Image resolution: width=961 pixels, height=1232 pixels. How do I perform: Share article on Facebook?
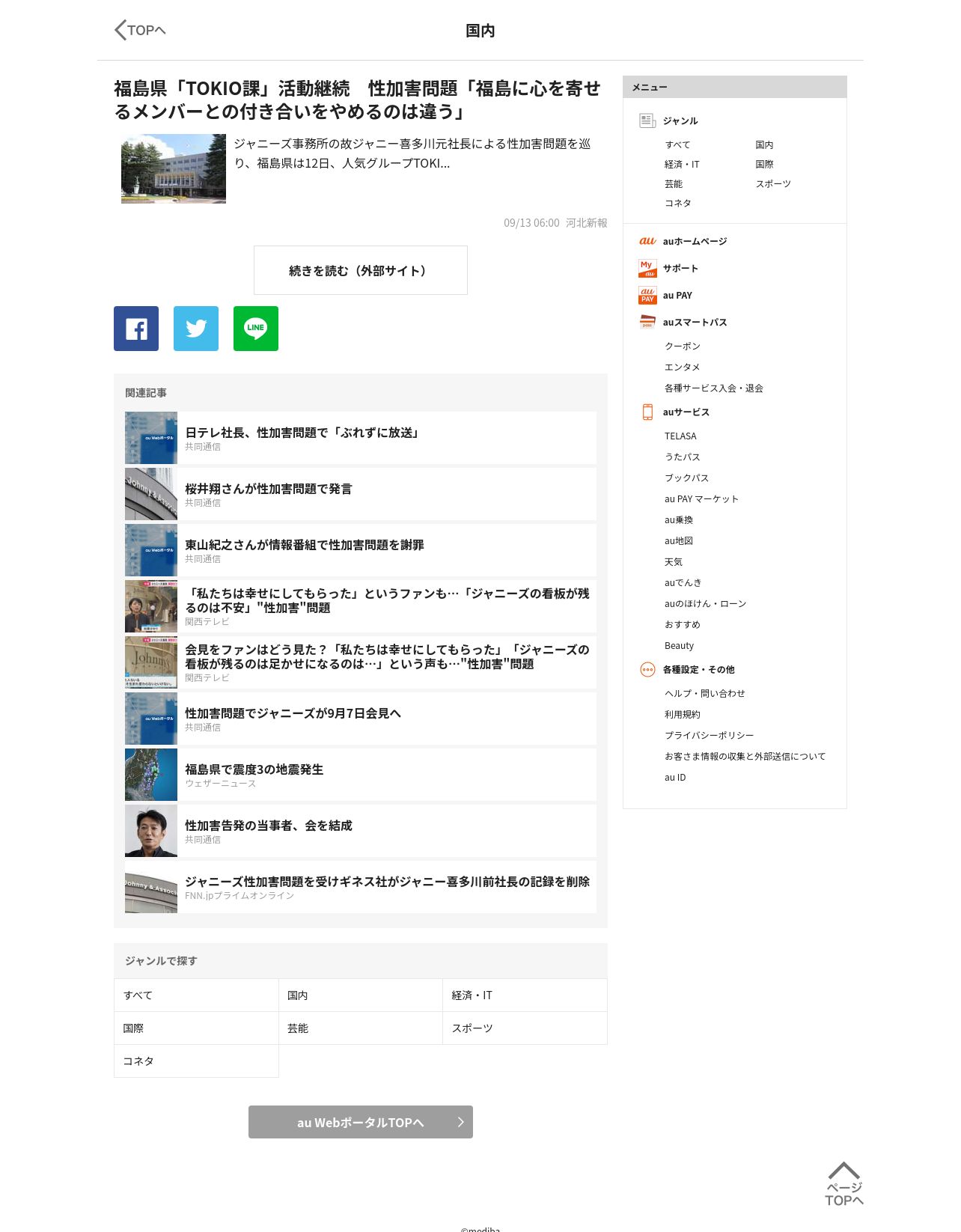pyautogui.click(x=136, y=329)
